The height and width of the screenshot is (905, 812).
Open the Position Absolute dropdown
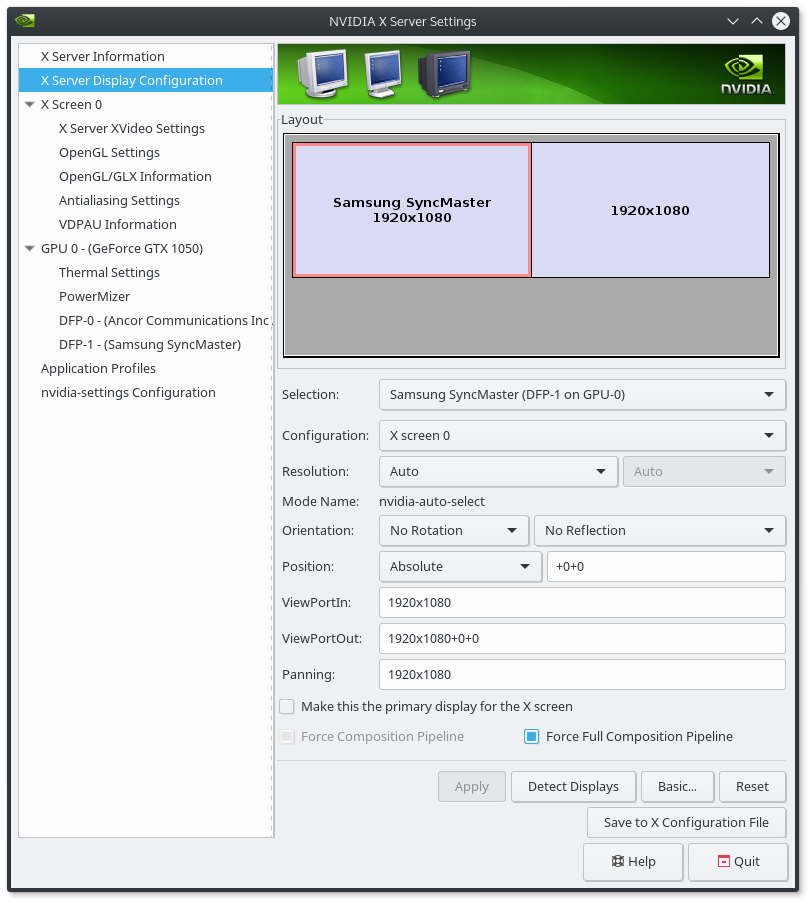click(460, 567)
